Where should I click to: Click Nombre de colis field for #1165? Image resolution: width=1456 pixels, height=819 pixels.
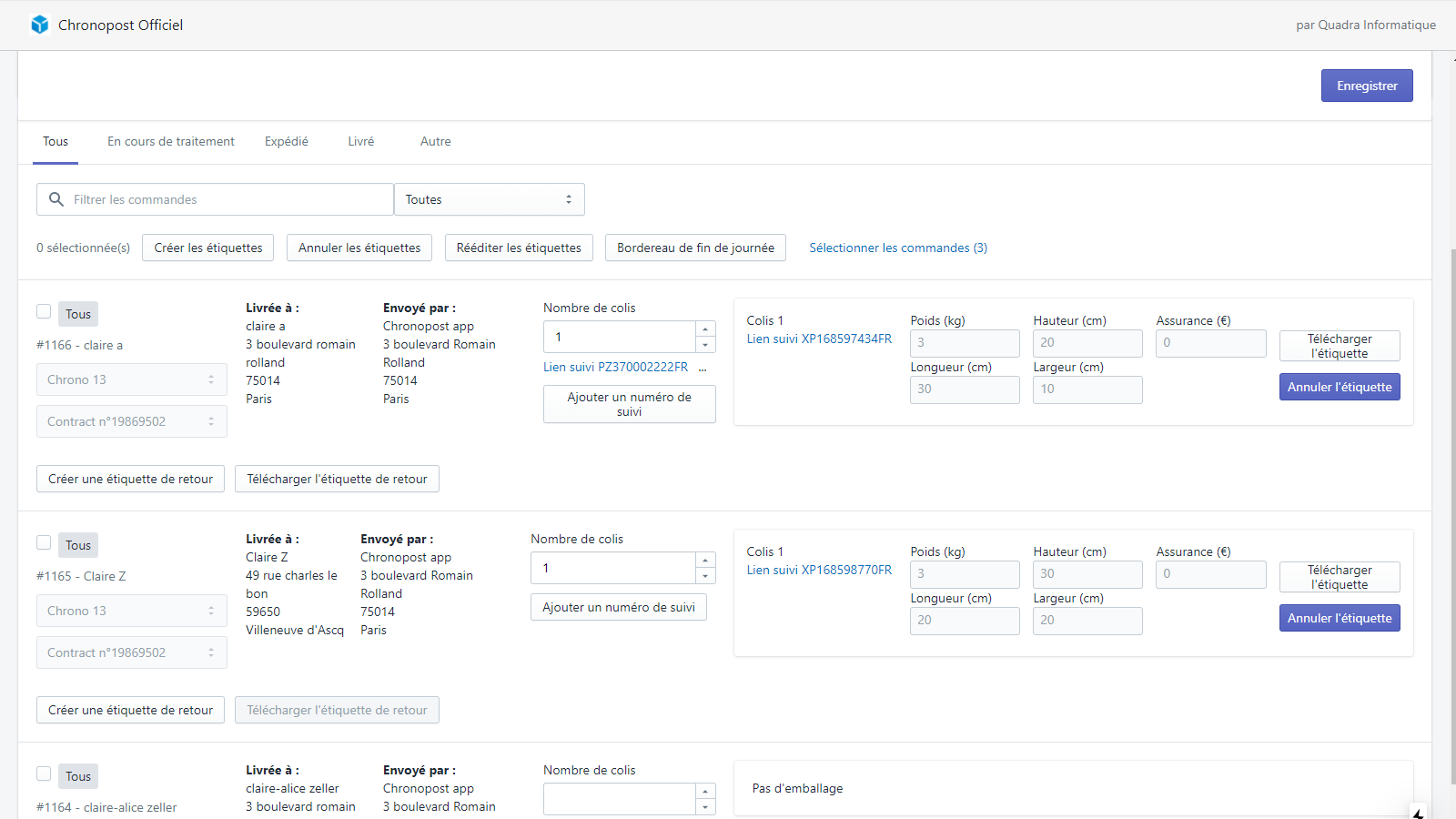point(613,568)
